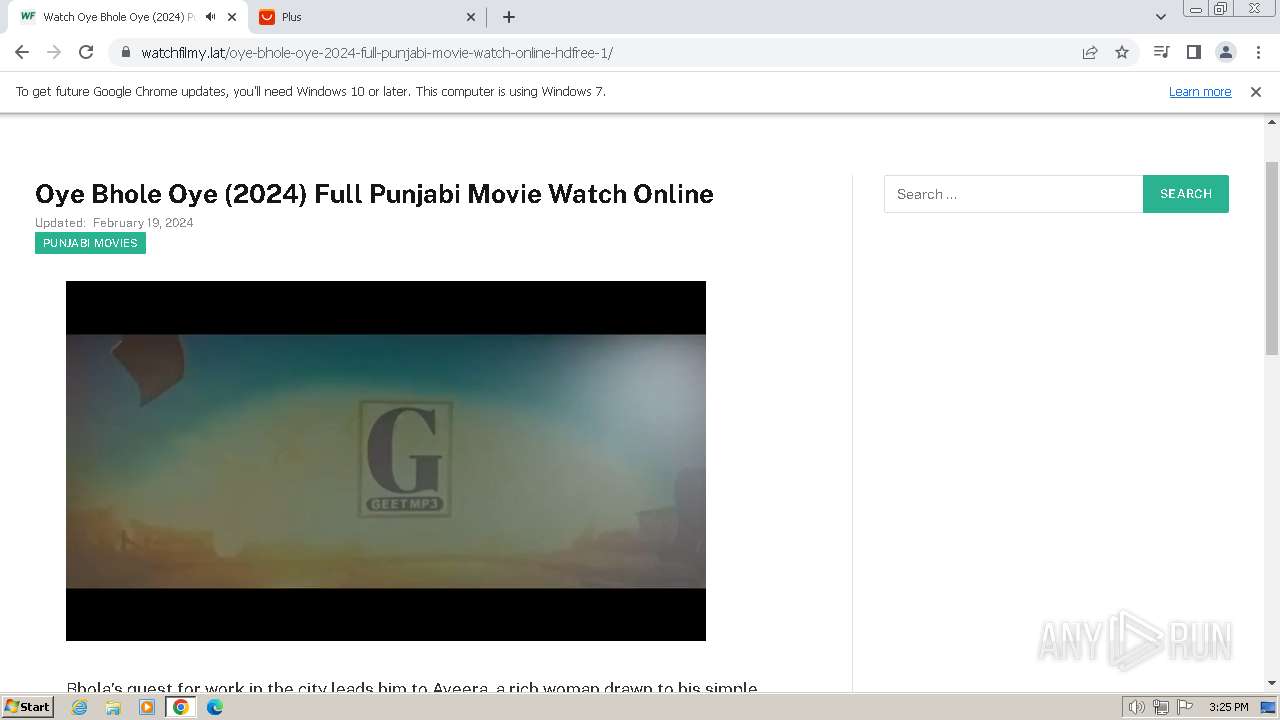Open the PUNJABI MOVIES category tag
1280x720 pixels.
pyautogui.click(x=90, y=243)
